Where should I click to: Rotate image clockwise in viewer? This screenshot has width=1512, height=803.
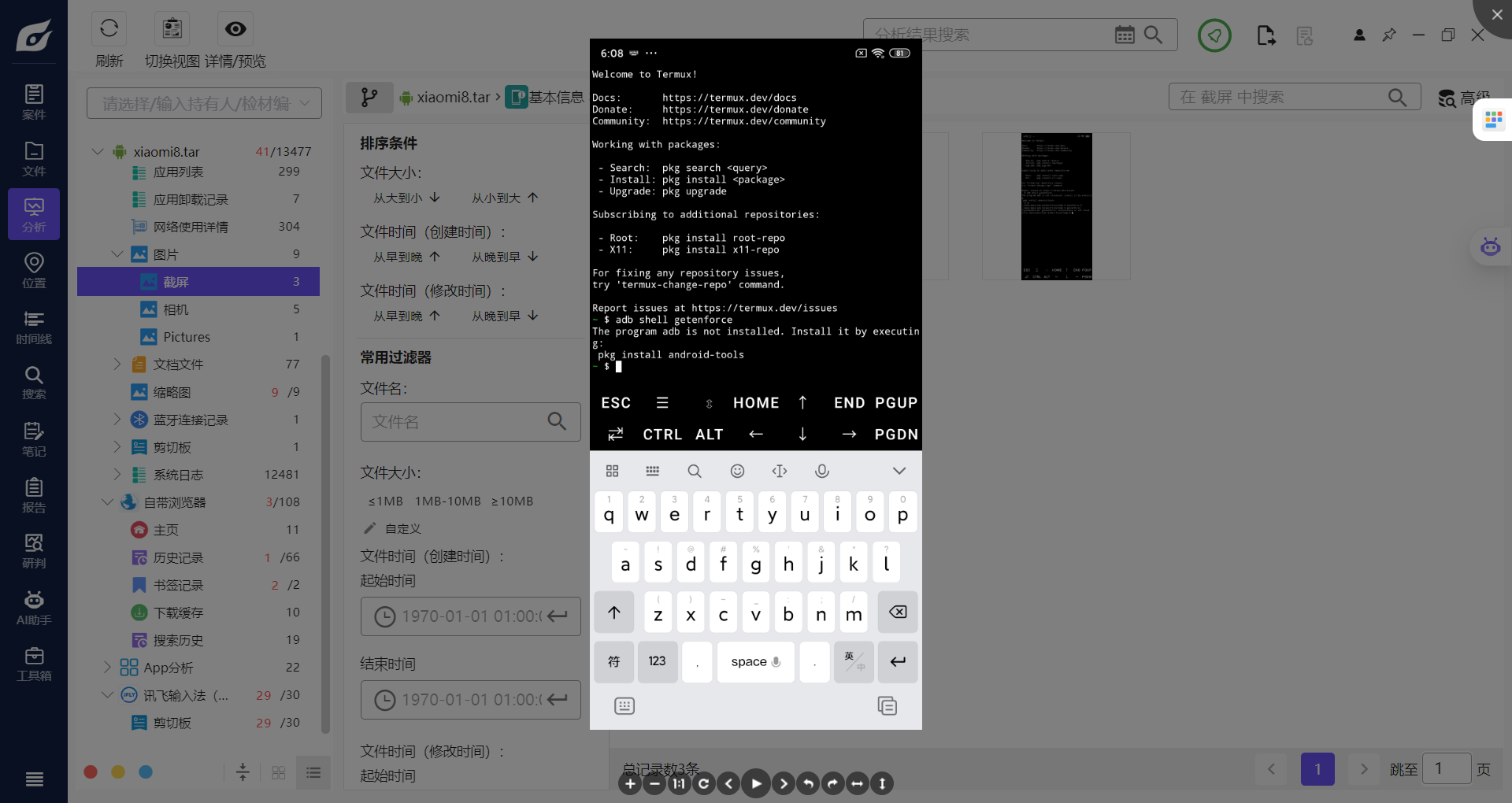[x=832, y=783]
